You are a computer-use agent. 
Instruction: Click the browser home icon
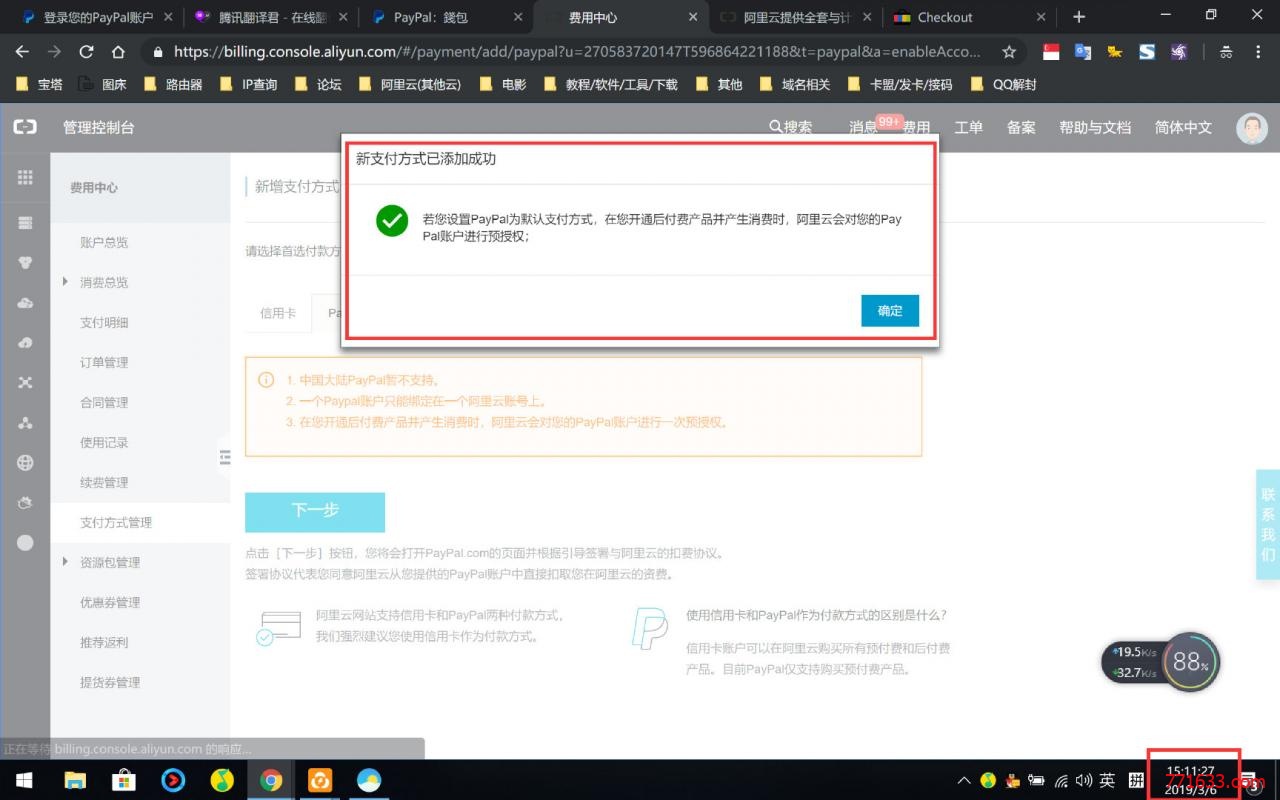pos(118,52)
